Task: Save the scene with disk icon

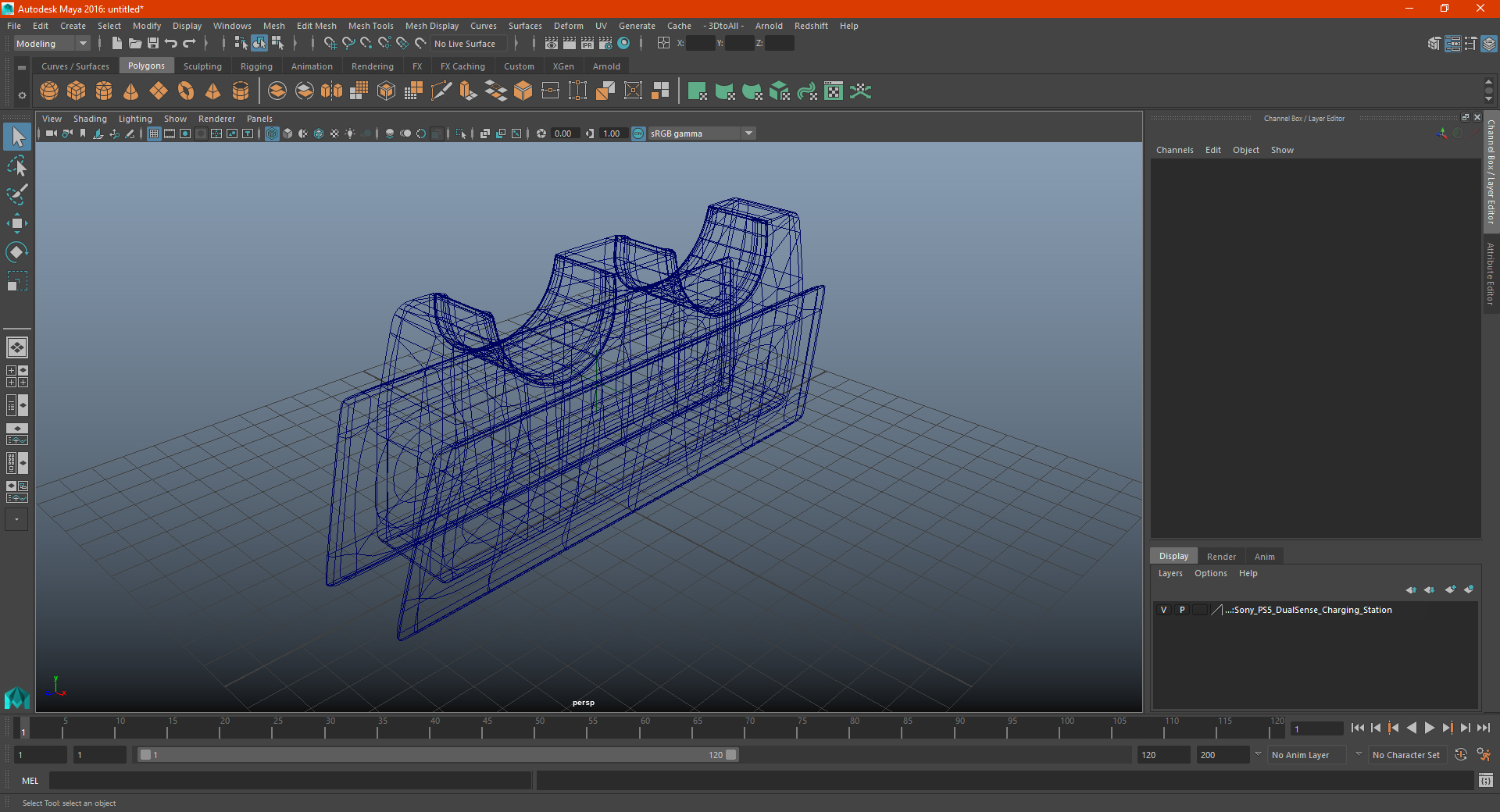Action: pos(153,44)
